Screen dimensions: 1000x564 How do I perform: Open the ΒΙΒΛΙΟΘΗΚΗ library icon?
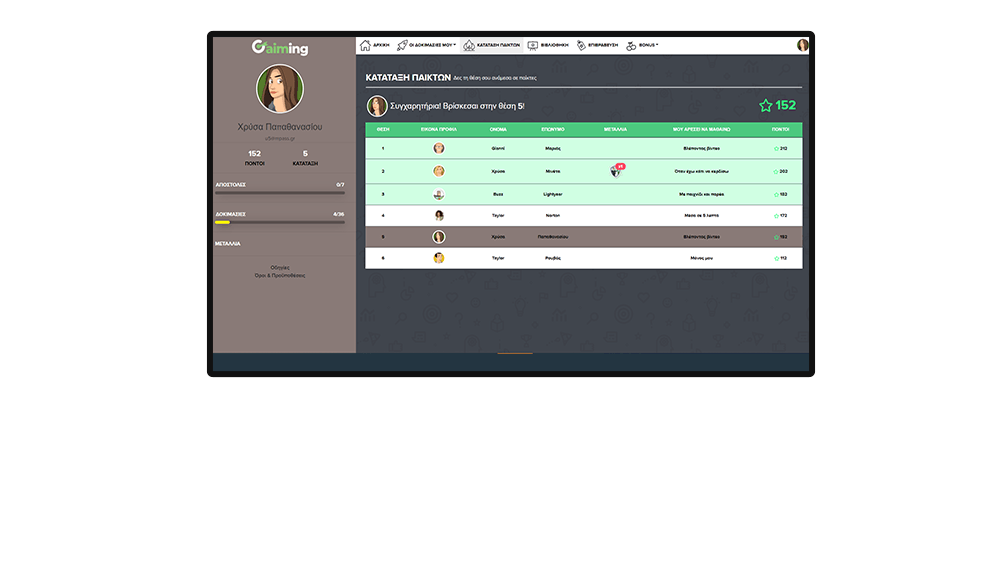pyautogui.click(x=533, y=45)
